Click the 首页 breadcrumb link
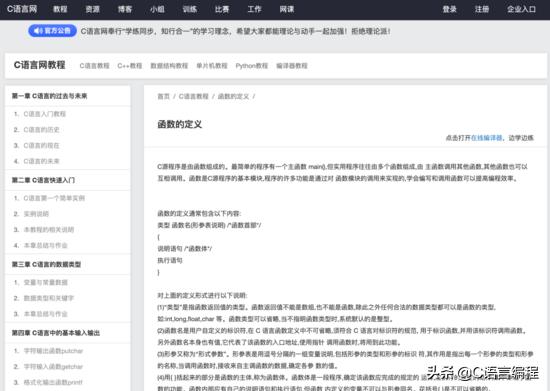Viewport: 550px width, 391px height. [163, 96]
